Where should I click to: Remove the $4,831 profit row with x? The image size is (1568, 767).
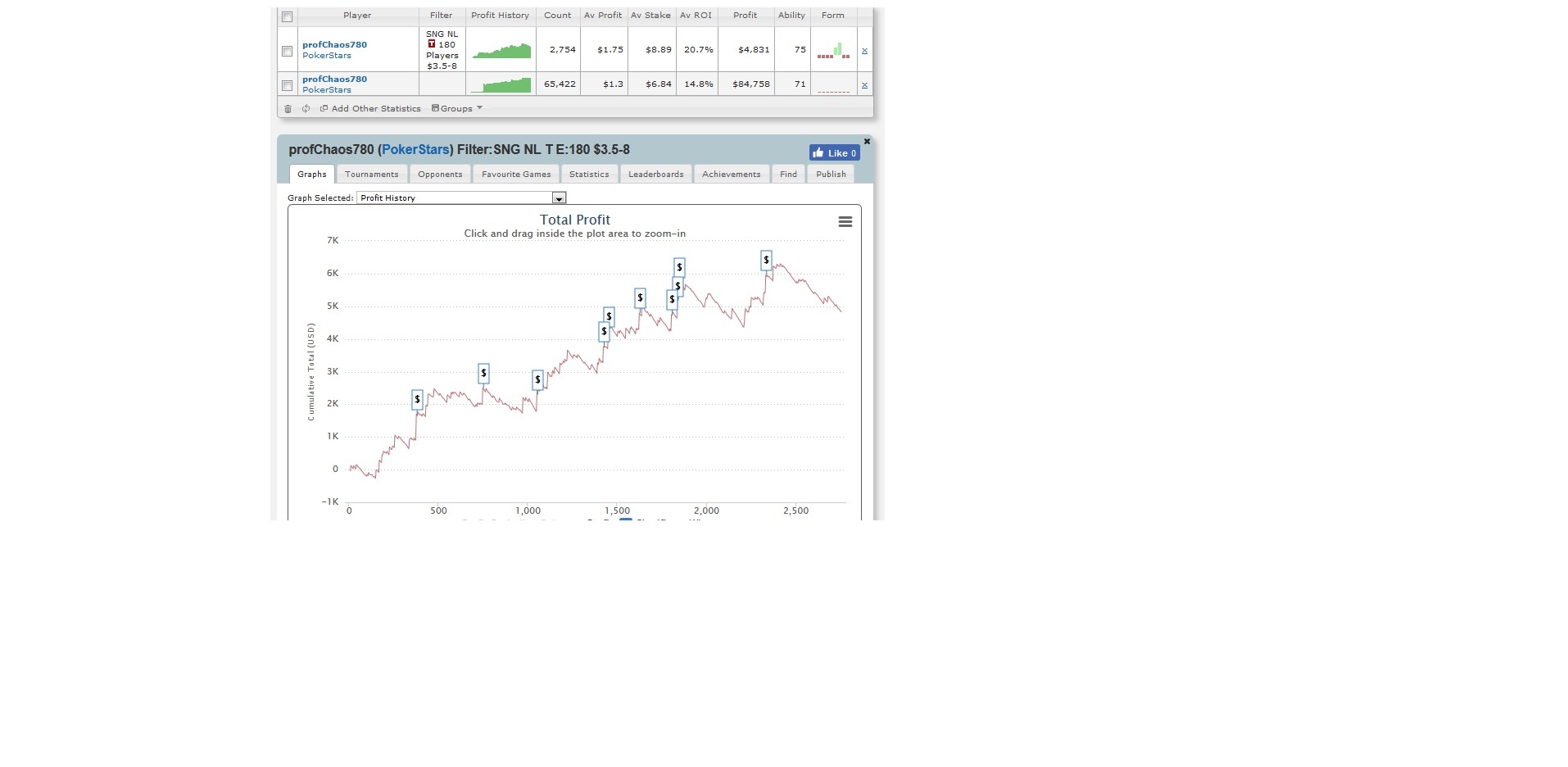click(x=864, y=51)
